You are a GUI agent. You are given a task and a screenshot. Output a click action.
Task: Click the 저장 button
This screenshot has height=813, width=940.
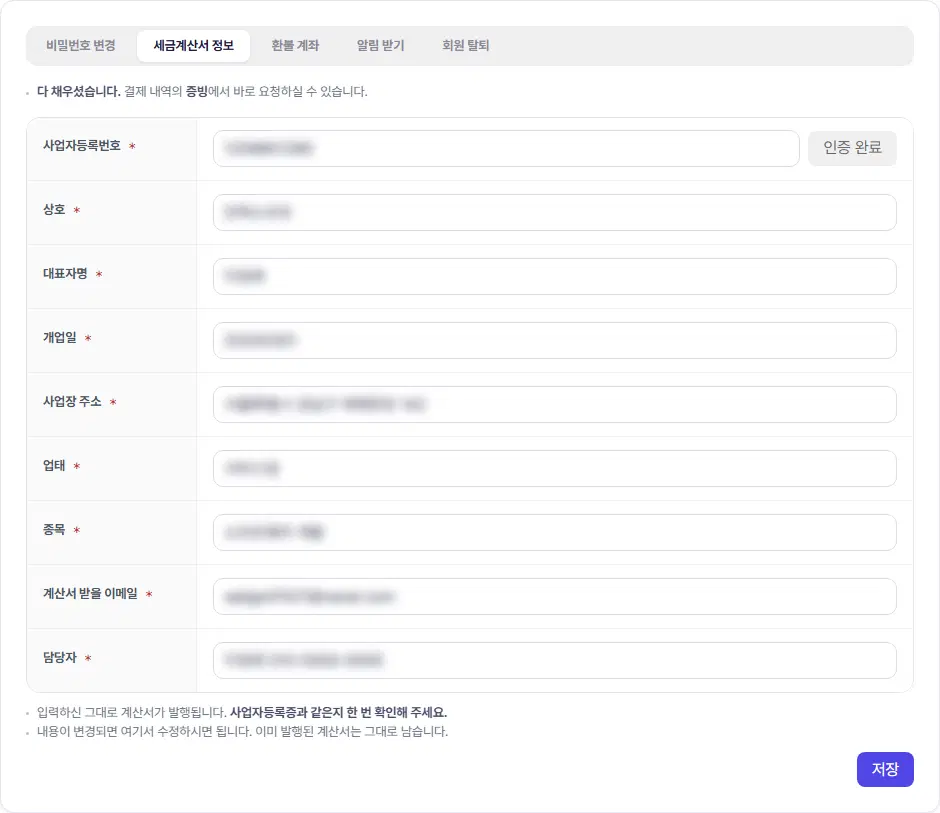coord(885,769)
